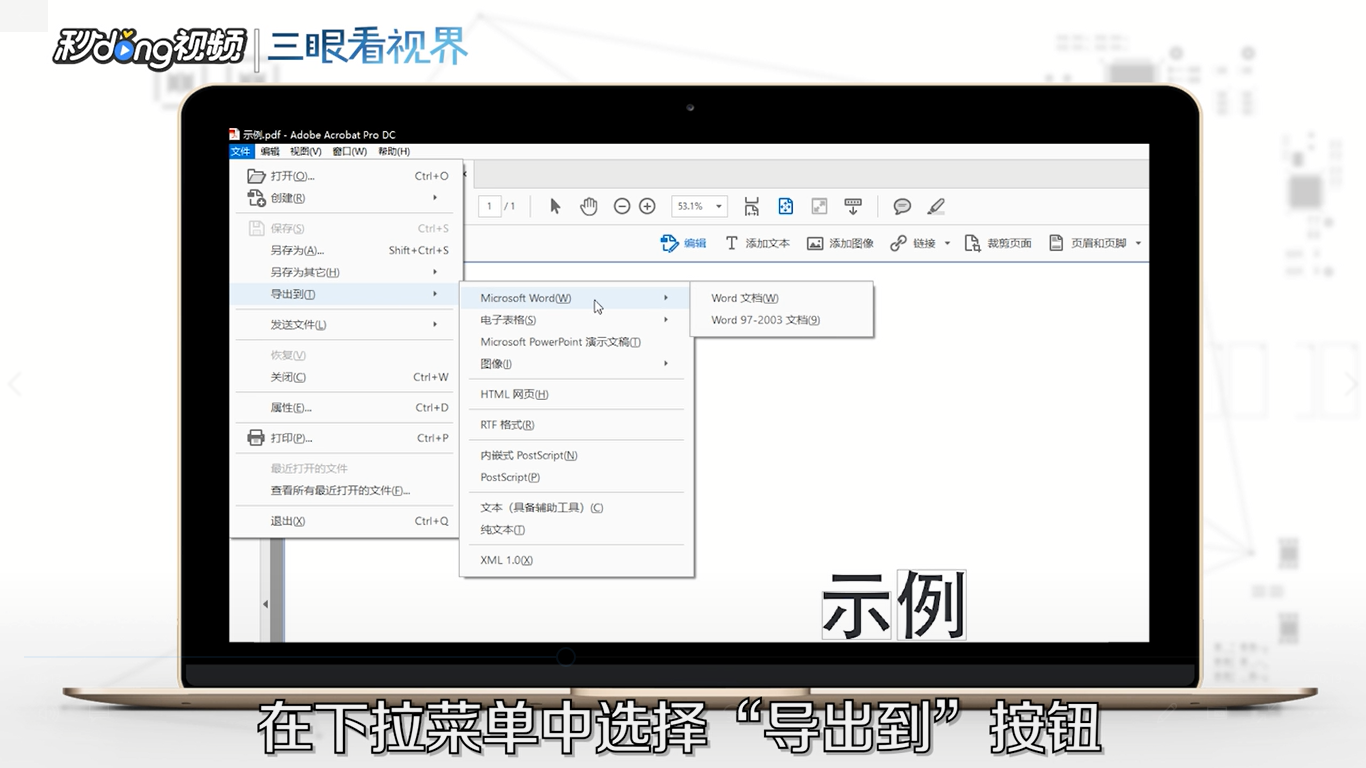Select the arrow selection tool
This screenshot has height=768, width=1366.
point(555,206)
